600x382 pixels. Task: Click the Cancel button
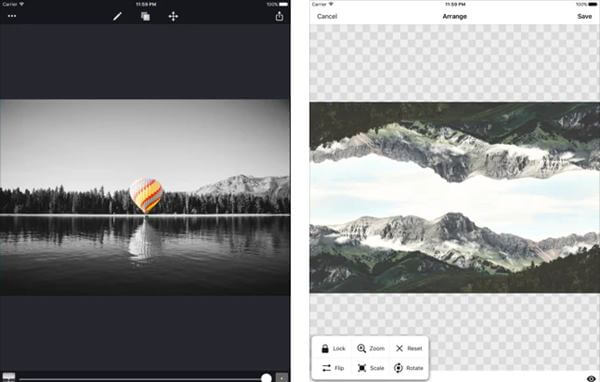[327, 16]
